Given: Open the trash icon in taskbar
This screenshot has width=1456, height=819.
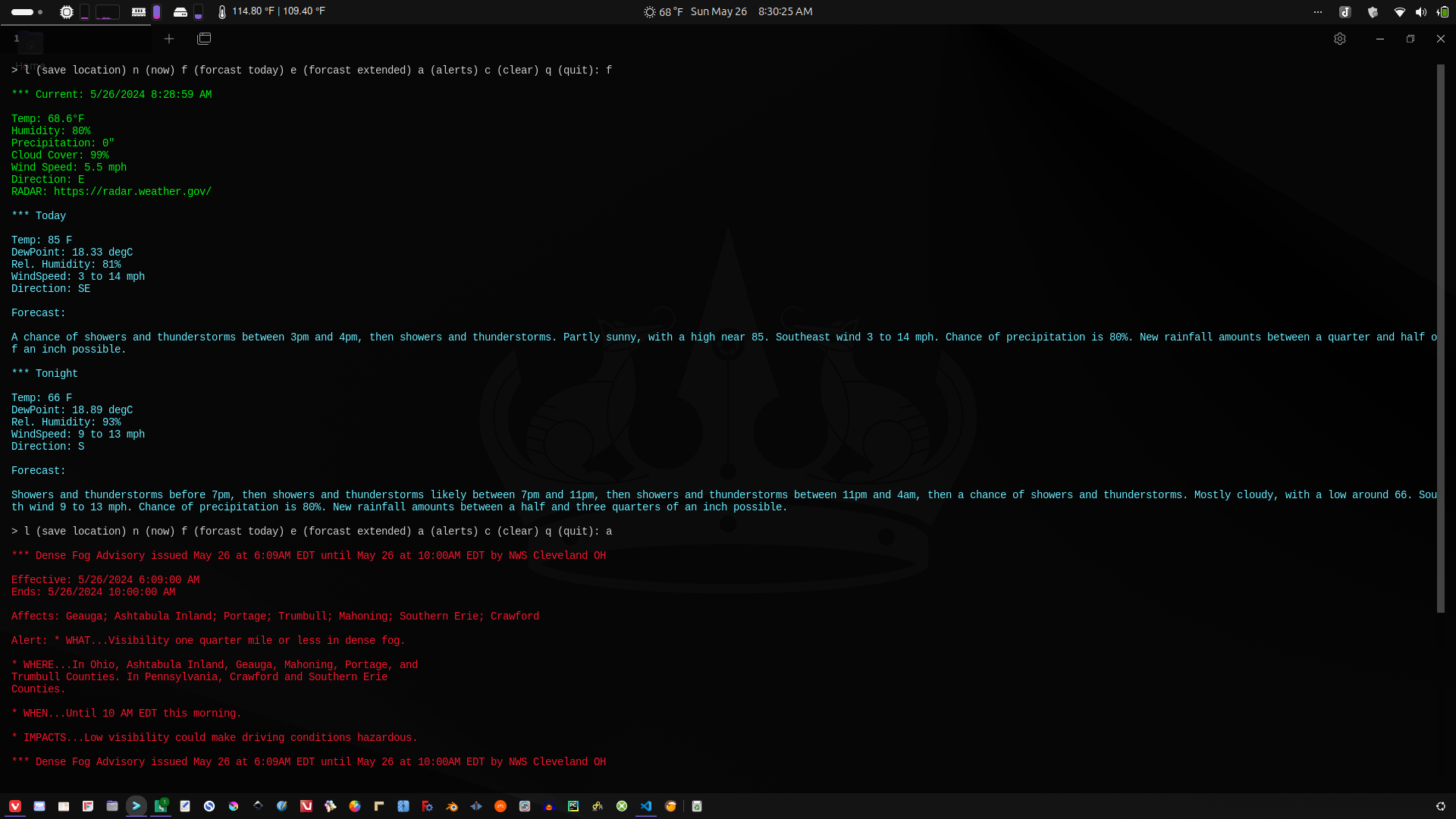Looking at the screenshot, I should 697,806.
